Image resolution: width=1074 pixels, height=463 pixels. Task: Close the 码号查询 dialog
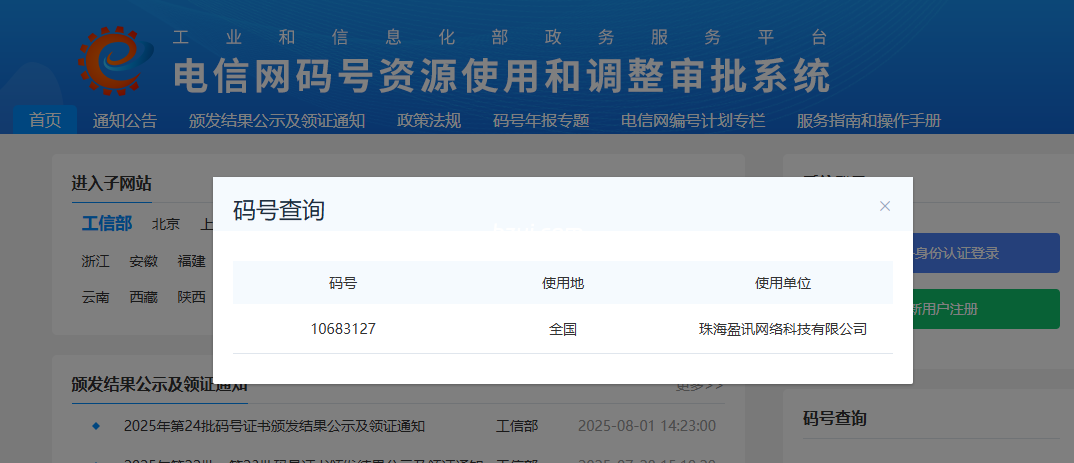(884, 206)
